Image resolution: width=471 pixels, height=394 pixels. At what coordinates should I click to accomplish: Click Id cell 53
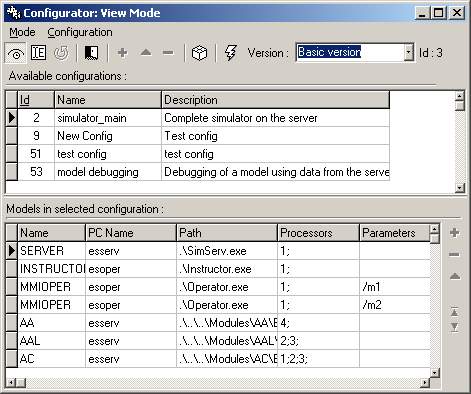[x=36, y=172]
